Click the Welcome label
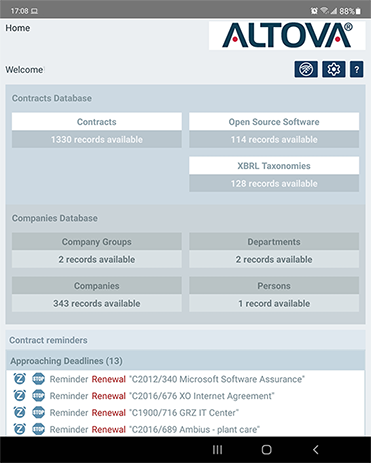This screenshot has width=371, height=463. [24, 70]
